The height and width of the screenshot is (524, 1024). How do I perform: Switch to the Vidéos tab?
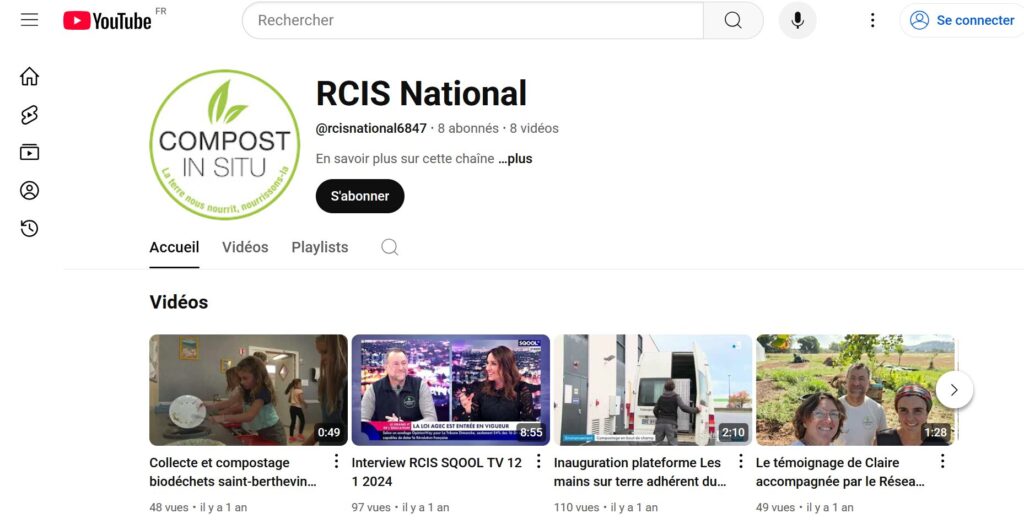245,248
